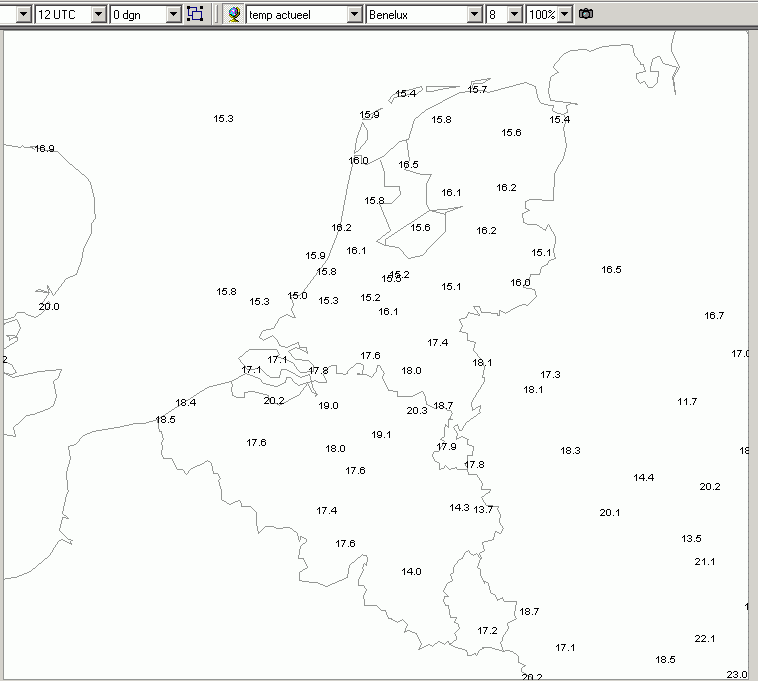This screenshot has height=681, width=758.
Task: Click the leftmost partially hidden dropdown arrow
Action: tap(23, 14)
